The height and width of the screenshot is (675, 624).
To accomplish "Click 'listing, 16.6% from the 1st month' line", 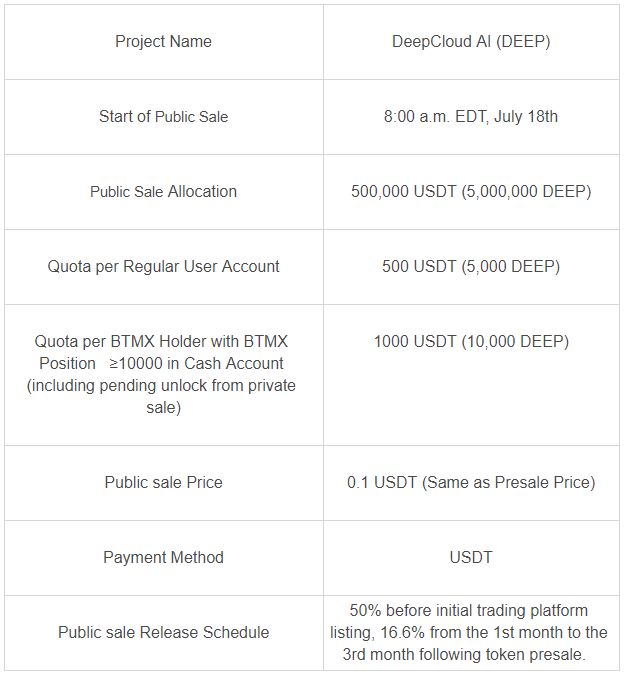I will (x=447, y=632).
